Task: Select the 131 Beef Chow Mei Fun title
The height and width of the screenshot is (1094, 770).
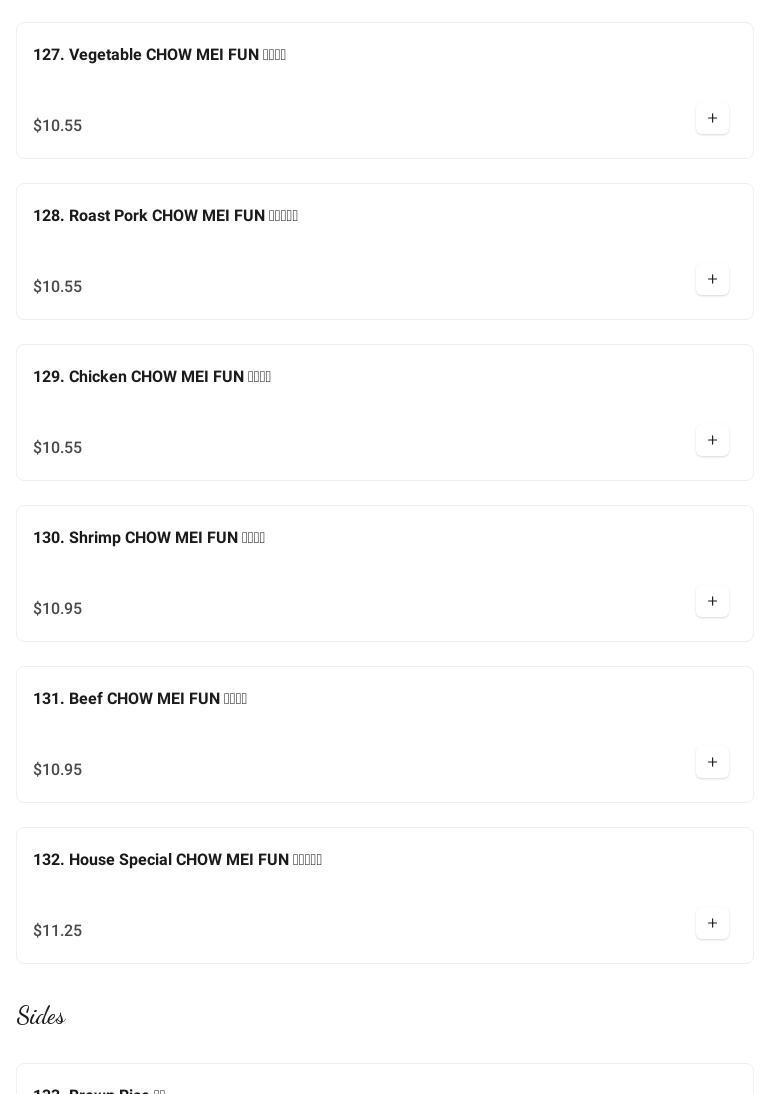Action: click(x=140, y=699)
